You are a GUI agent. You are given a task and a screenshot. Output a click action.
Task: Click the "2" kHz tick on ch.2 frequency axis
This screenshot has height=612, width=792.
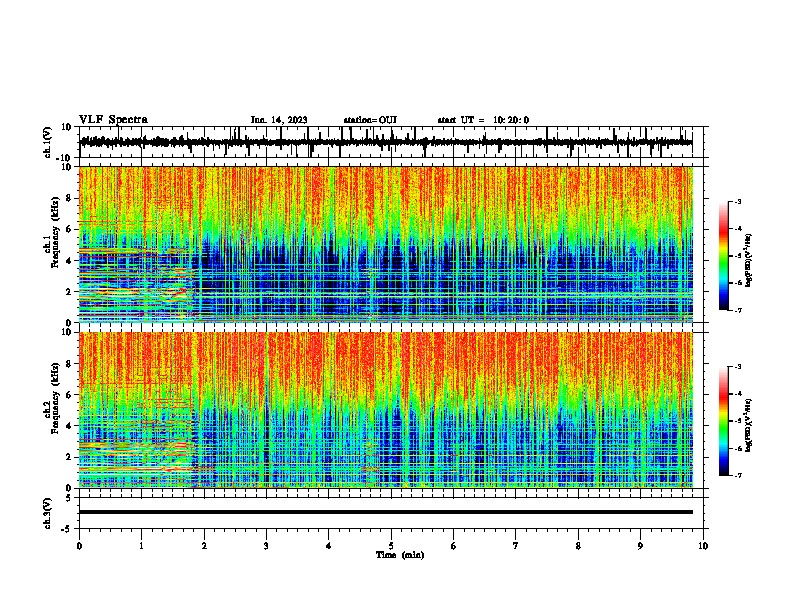[x=69, y=456]
